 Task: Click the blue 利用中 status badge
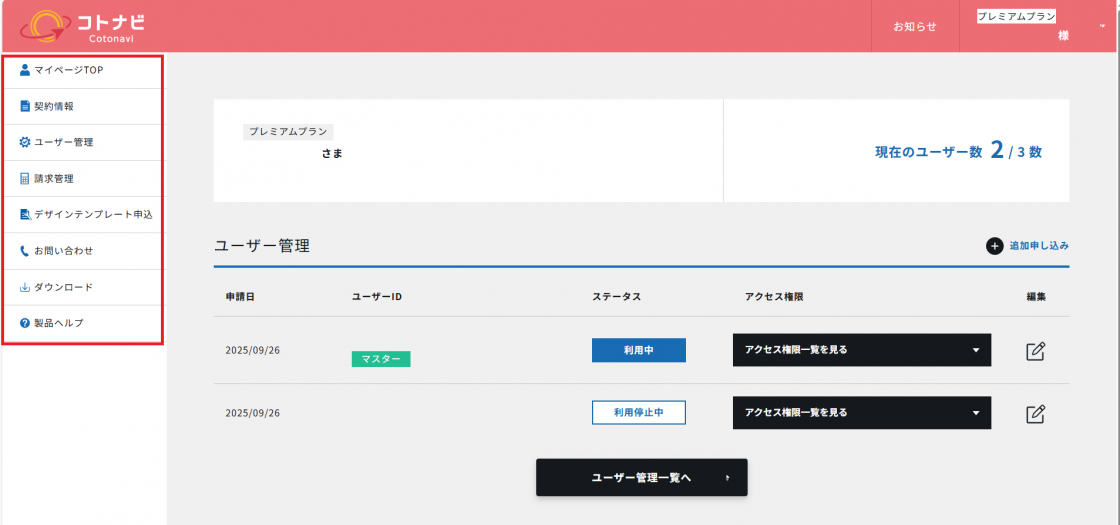638,350
